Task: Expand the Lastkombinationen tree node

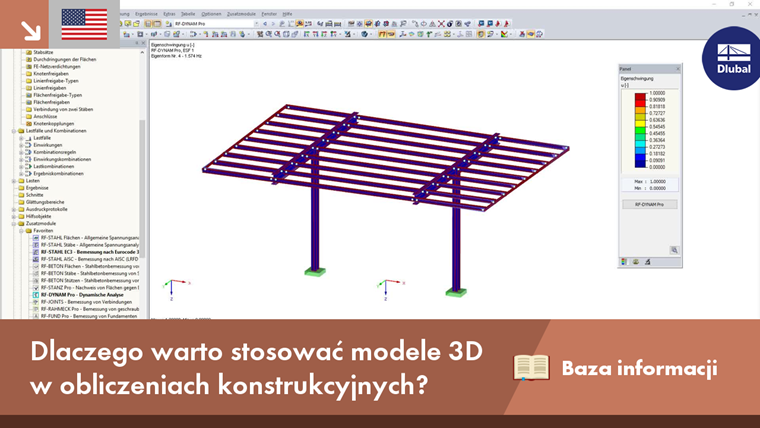Action: click(x=21, y=166)
